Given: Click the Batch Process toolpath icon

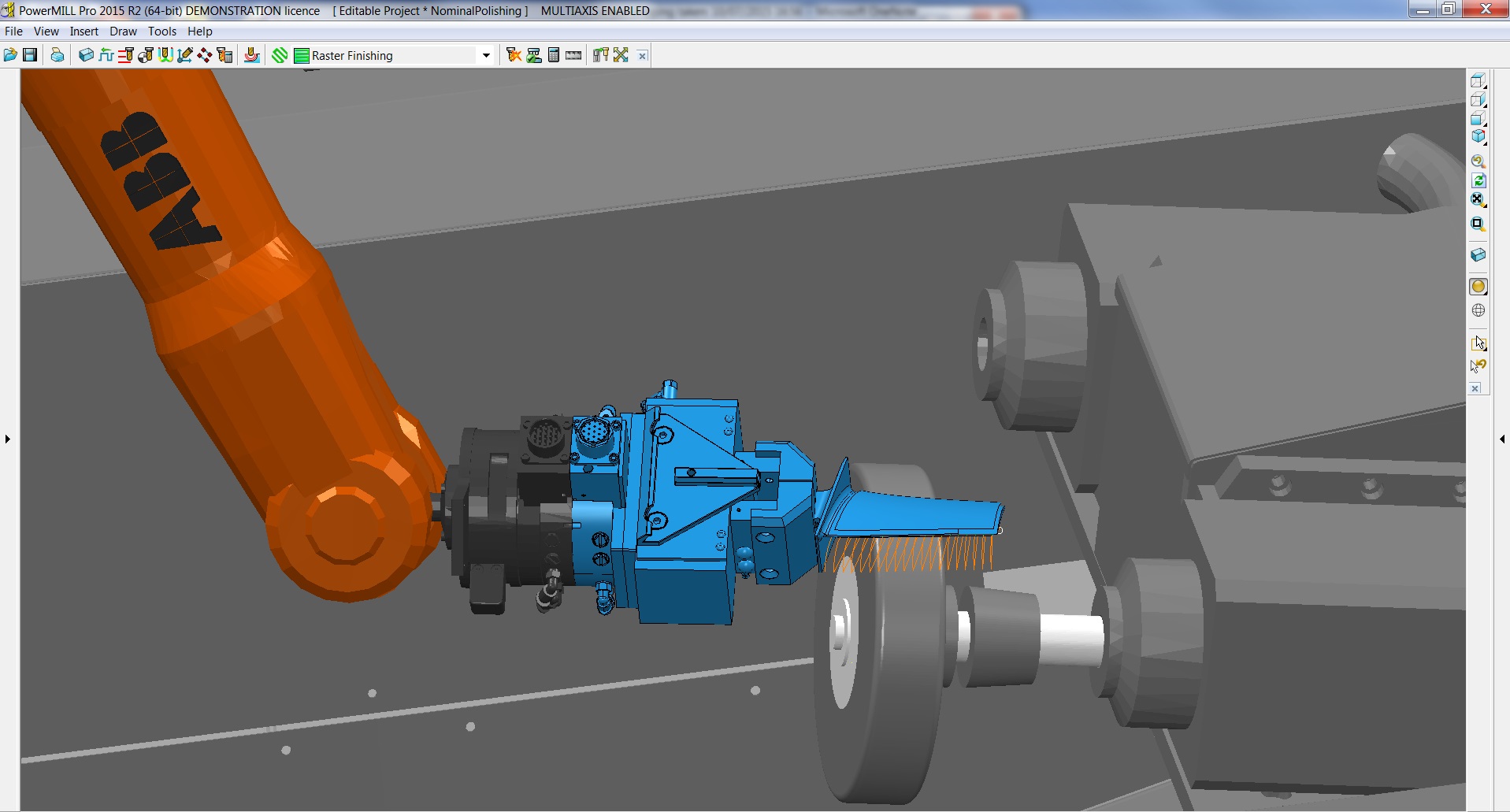Looking at the screenshot, I should point(534,55).
